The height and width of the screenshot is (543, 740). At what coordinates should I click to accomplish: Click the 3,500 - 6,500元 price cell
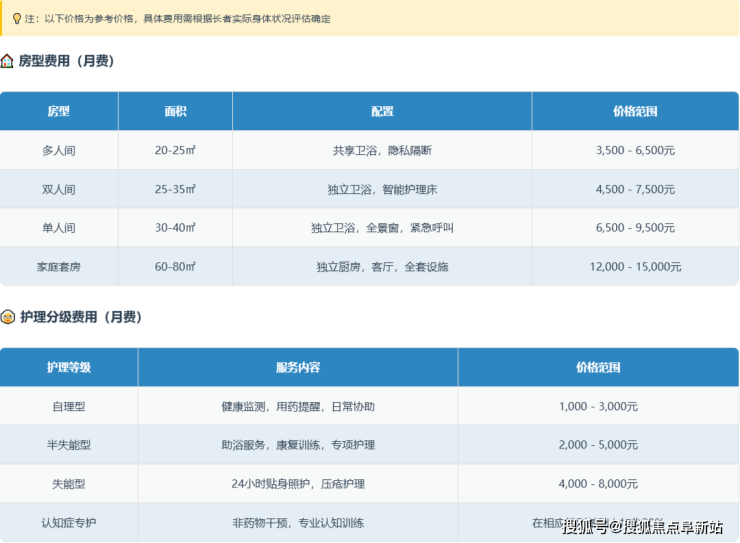[635, 150]
